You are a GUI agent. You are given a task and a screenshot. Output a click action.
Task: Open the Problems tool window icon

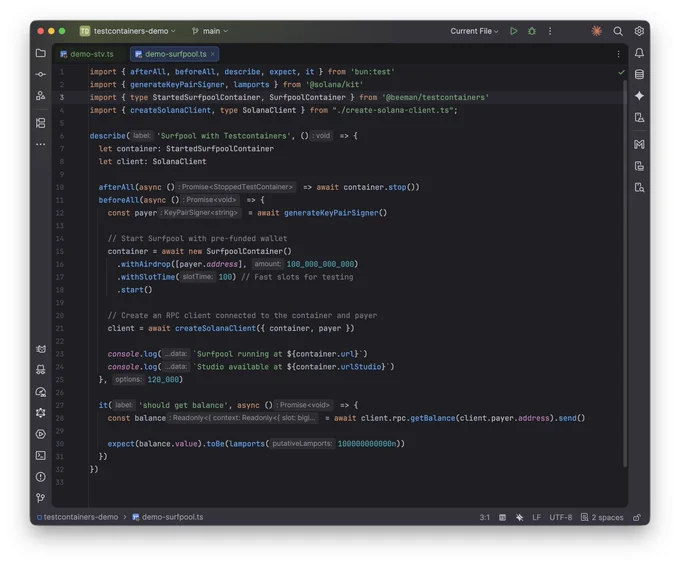pyautogui.click(x=41, y=477)
